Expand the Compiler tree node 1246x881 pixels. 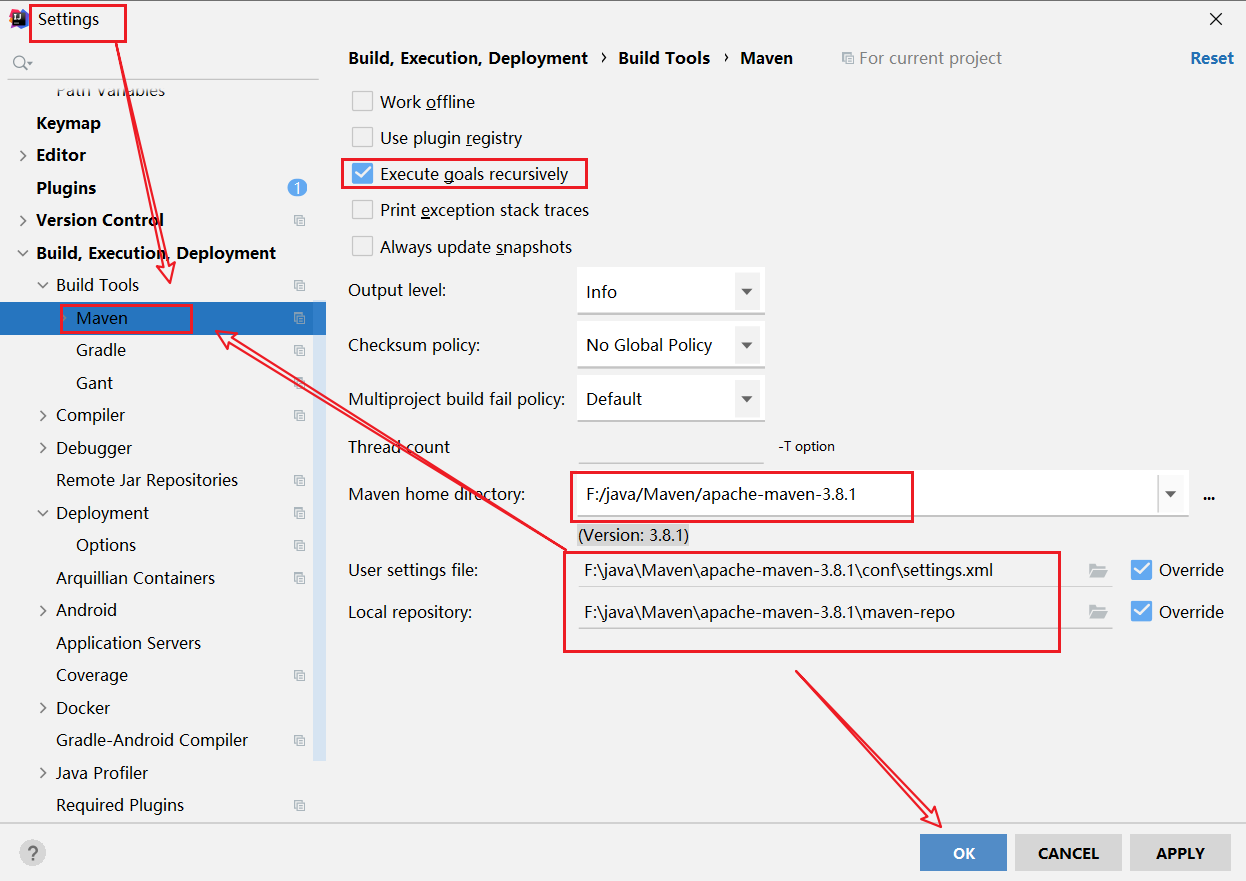coord(43,415)
